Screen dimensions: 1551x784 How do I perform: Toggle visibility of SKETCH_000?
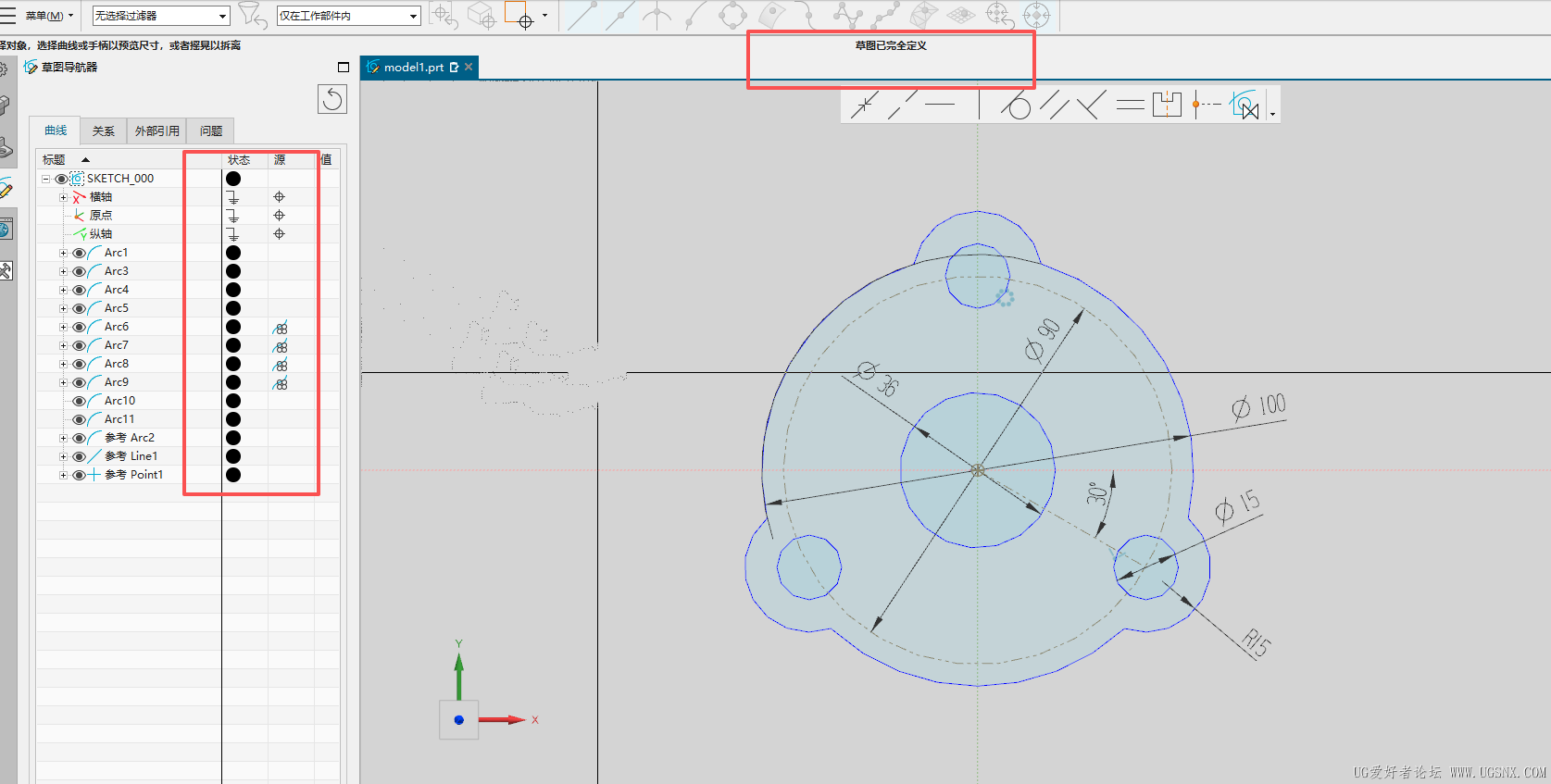click(61, 179)
